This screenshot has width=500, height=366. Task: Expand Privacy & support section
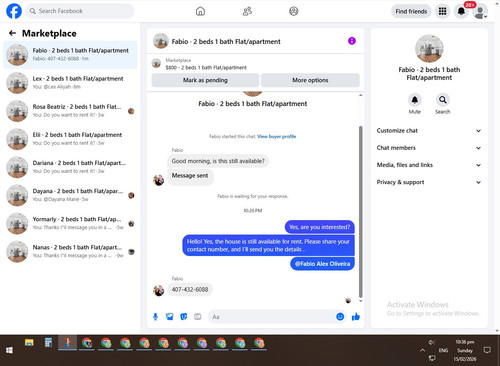[x=429, y=182]
